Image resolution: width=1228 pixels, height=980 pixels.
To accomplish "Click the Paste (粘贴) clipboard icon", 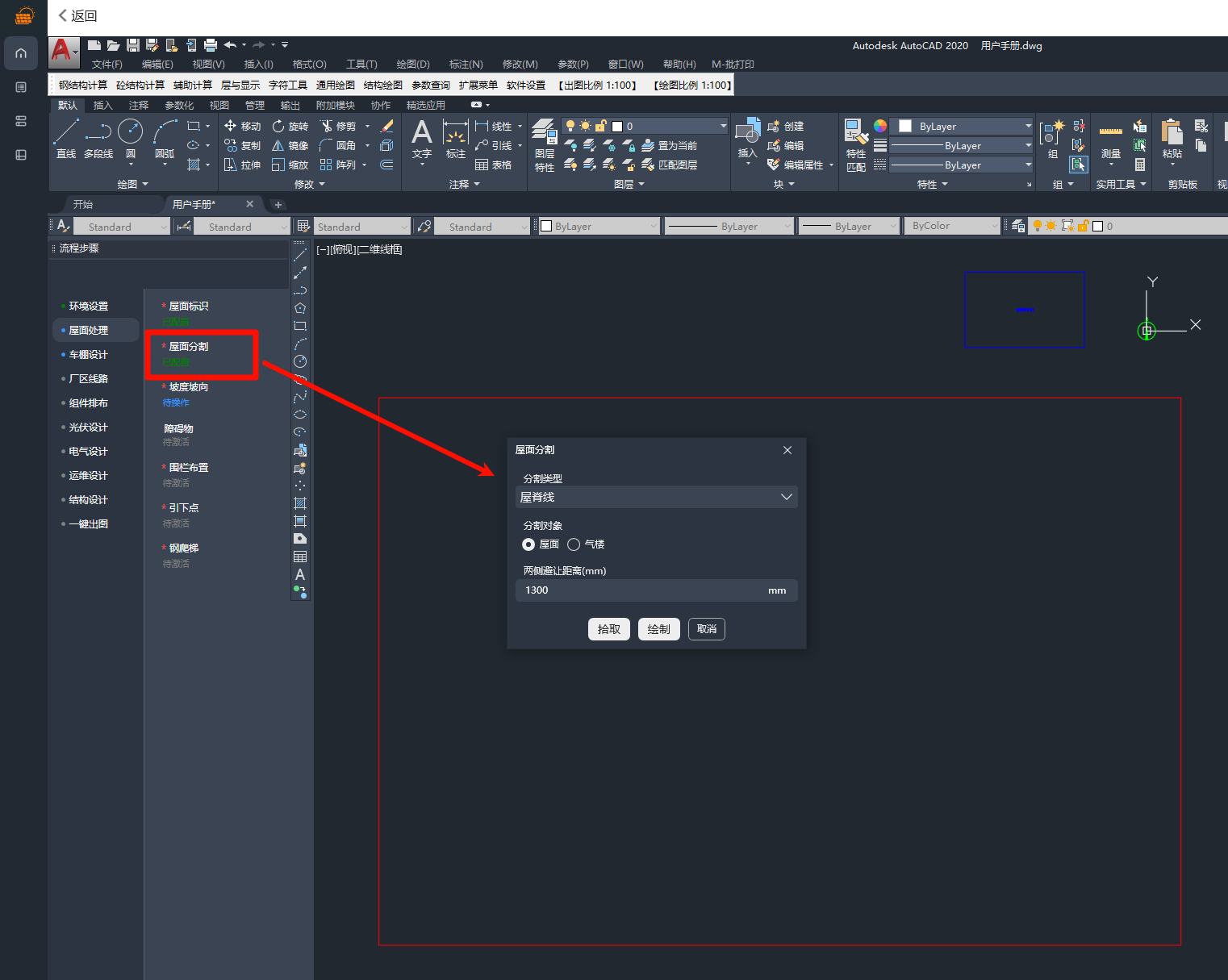I will pyautogui.click(x=1172, y=134).
